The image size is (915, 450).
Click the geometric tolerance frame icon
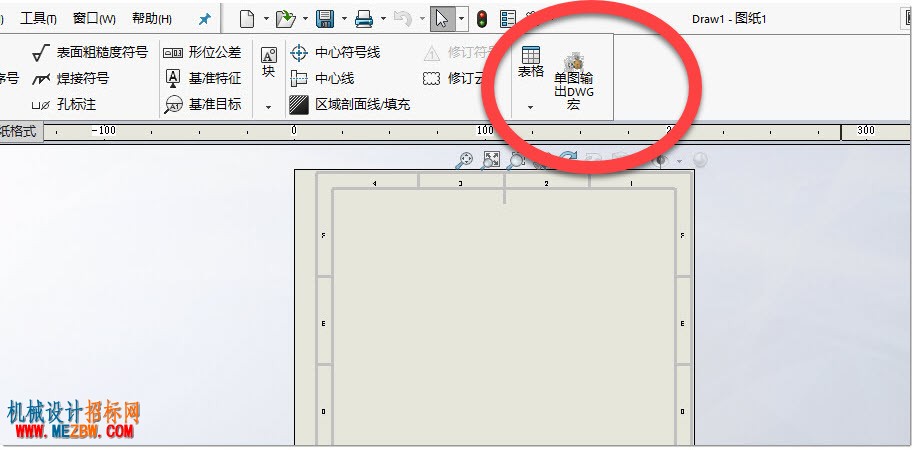pyautogui.click(x=173, y=53)
